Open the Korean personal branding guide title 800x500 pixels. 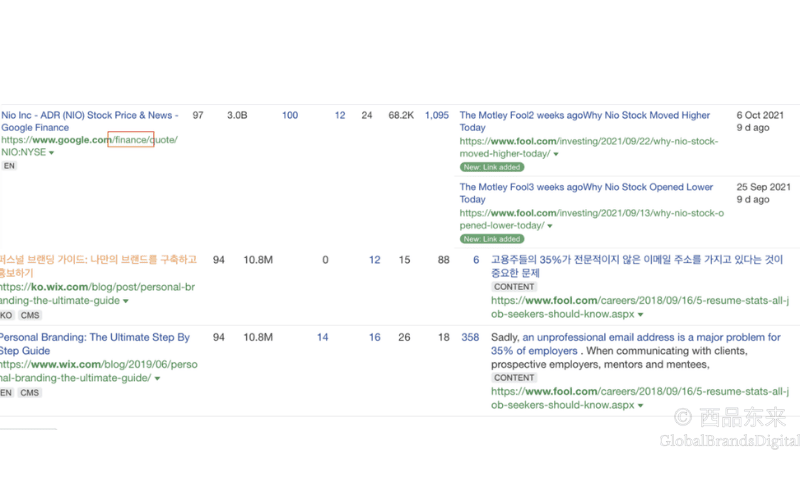click(98, 266)
